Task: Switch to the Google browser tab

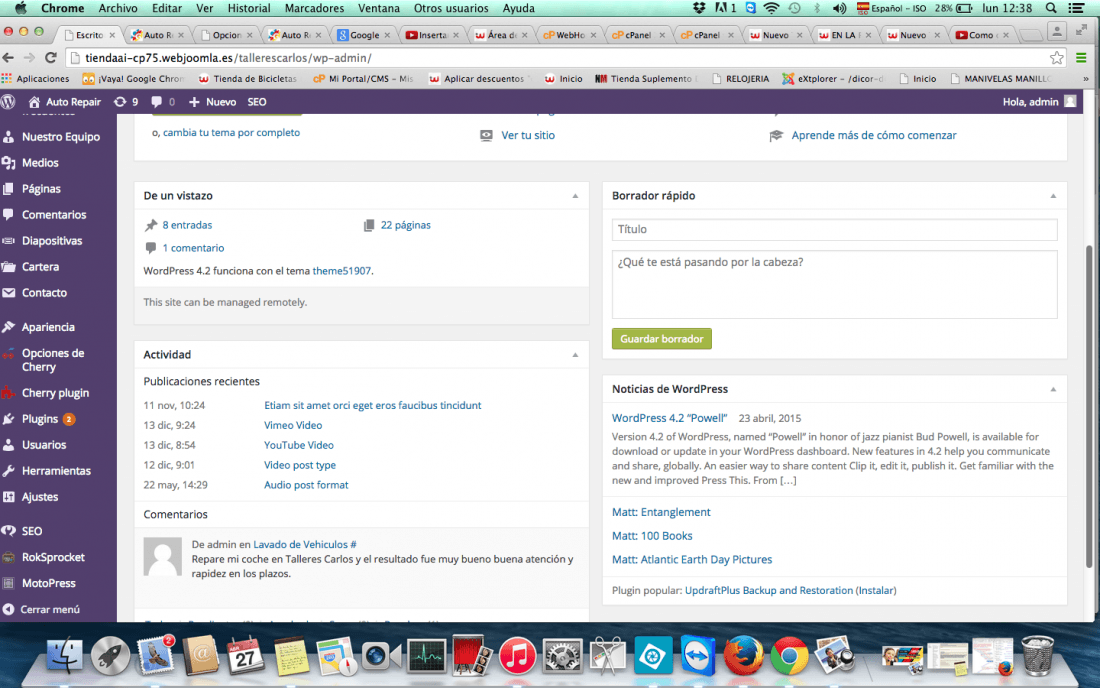Action: (x=364, y=34)
